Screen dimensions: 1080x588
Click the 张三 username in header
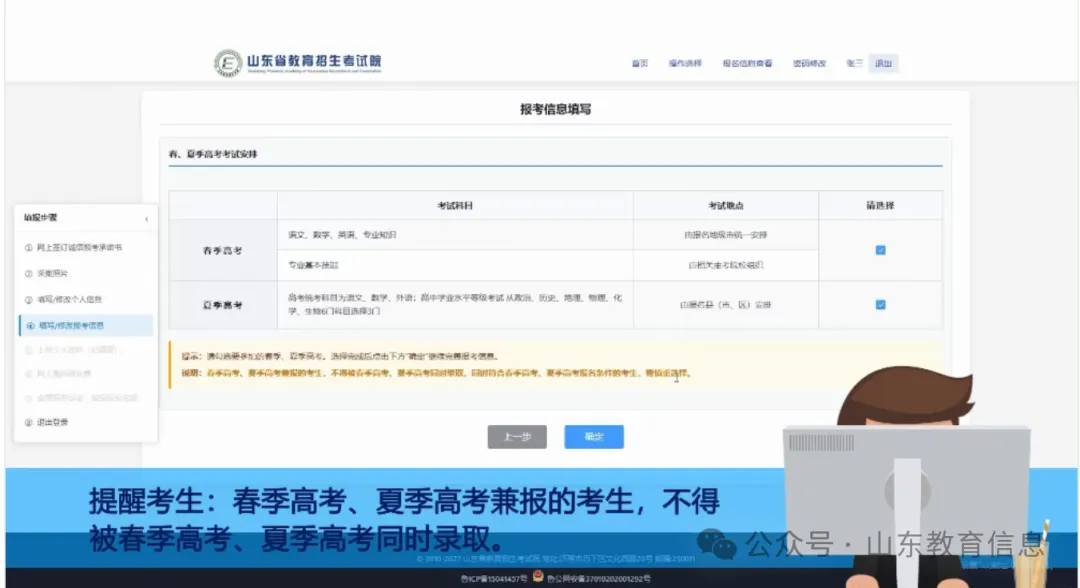(x=854, y=63)
